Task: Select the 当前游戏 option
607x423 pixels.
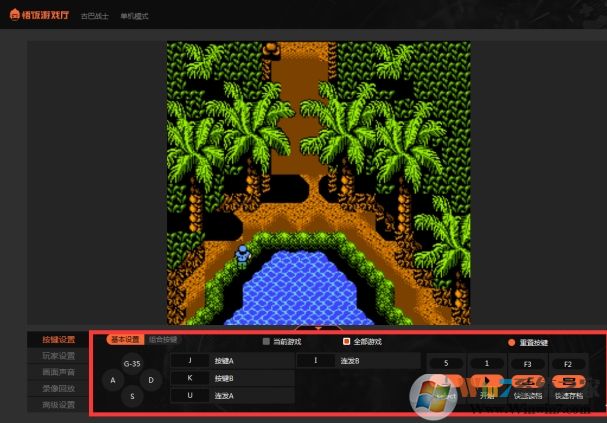Action: tap(266, 341)
